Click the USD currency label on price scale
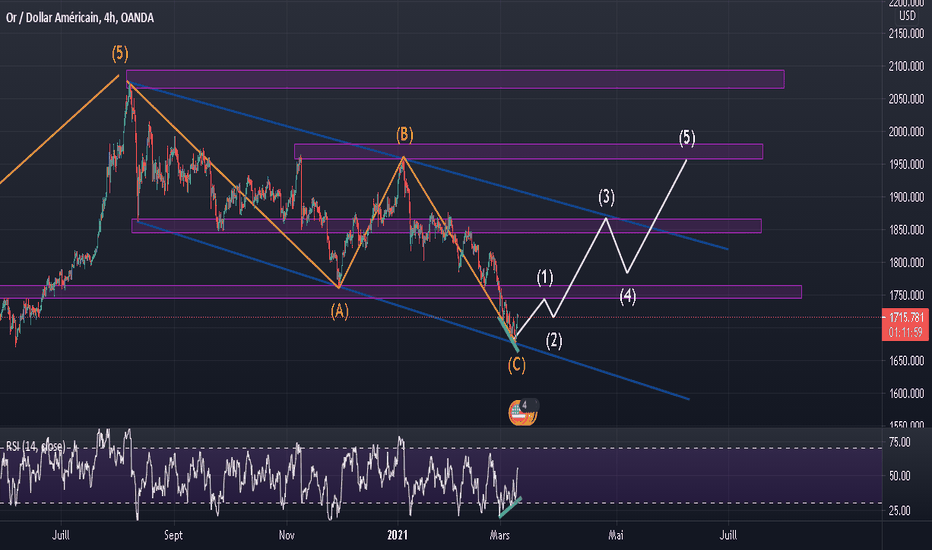 tap(907, 16)
